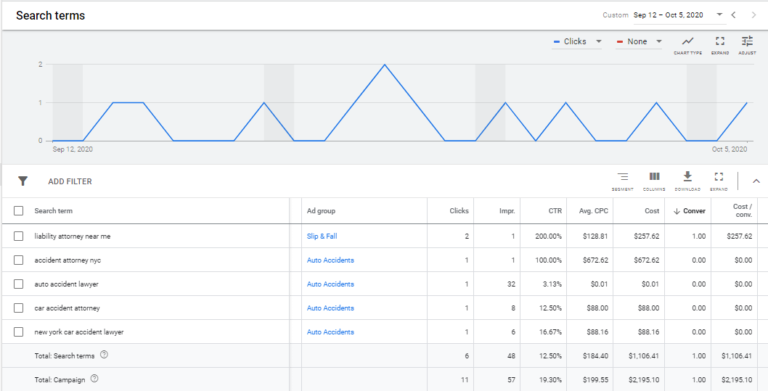Open the Chart Type icon
Viewport: 768px width, 391px height.
[x=688, y=45]
